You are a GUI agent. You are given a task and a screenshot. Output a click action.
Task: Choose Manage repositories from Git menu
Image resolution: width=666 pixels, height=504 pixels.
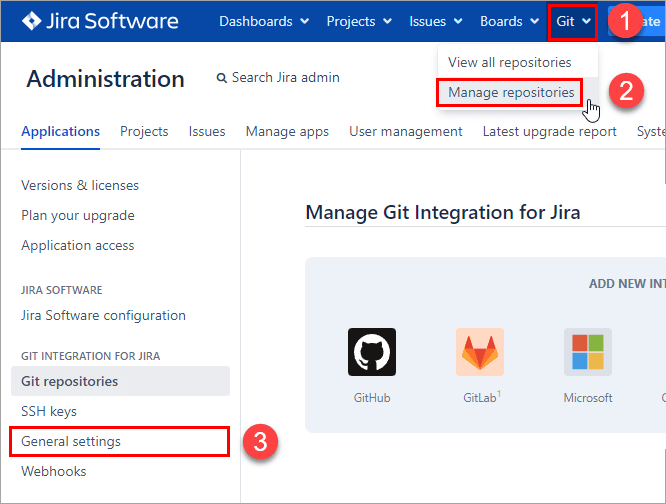pos(511,92)
